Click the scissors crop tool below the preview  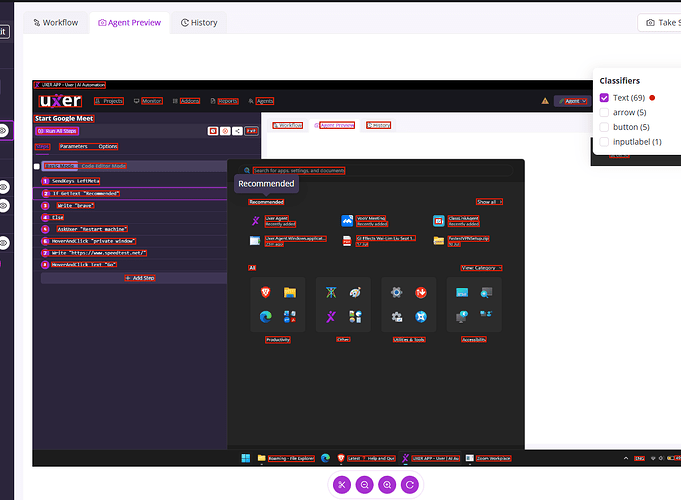(342, 484)
